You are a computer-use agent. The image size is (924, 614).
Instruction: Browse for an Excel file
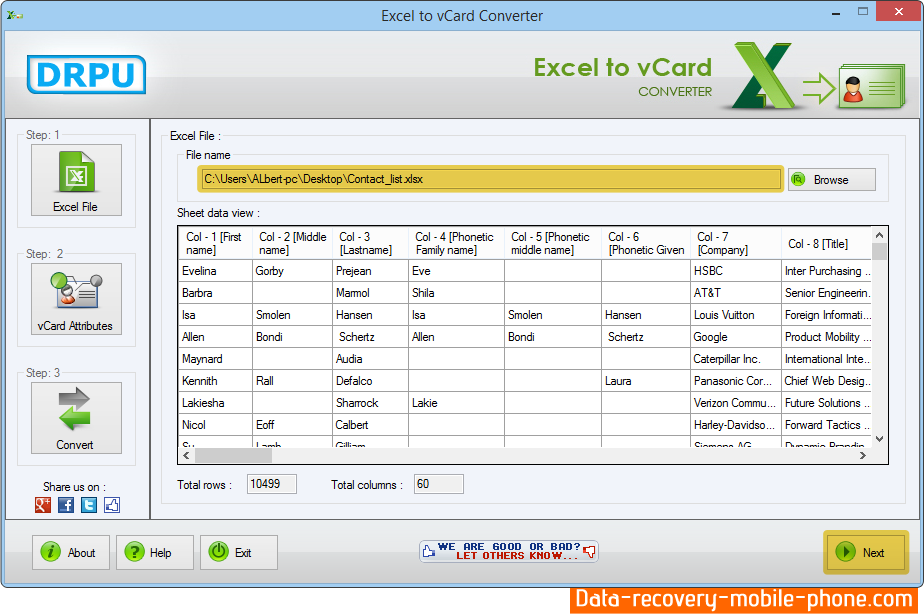coord(831,180)
